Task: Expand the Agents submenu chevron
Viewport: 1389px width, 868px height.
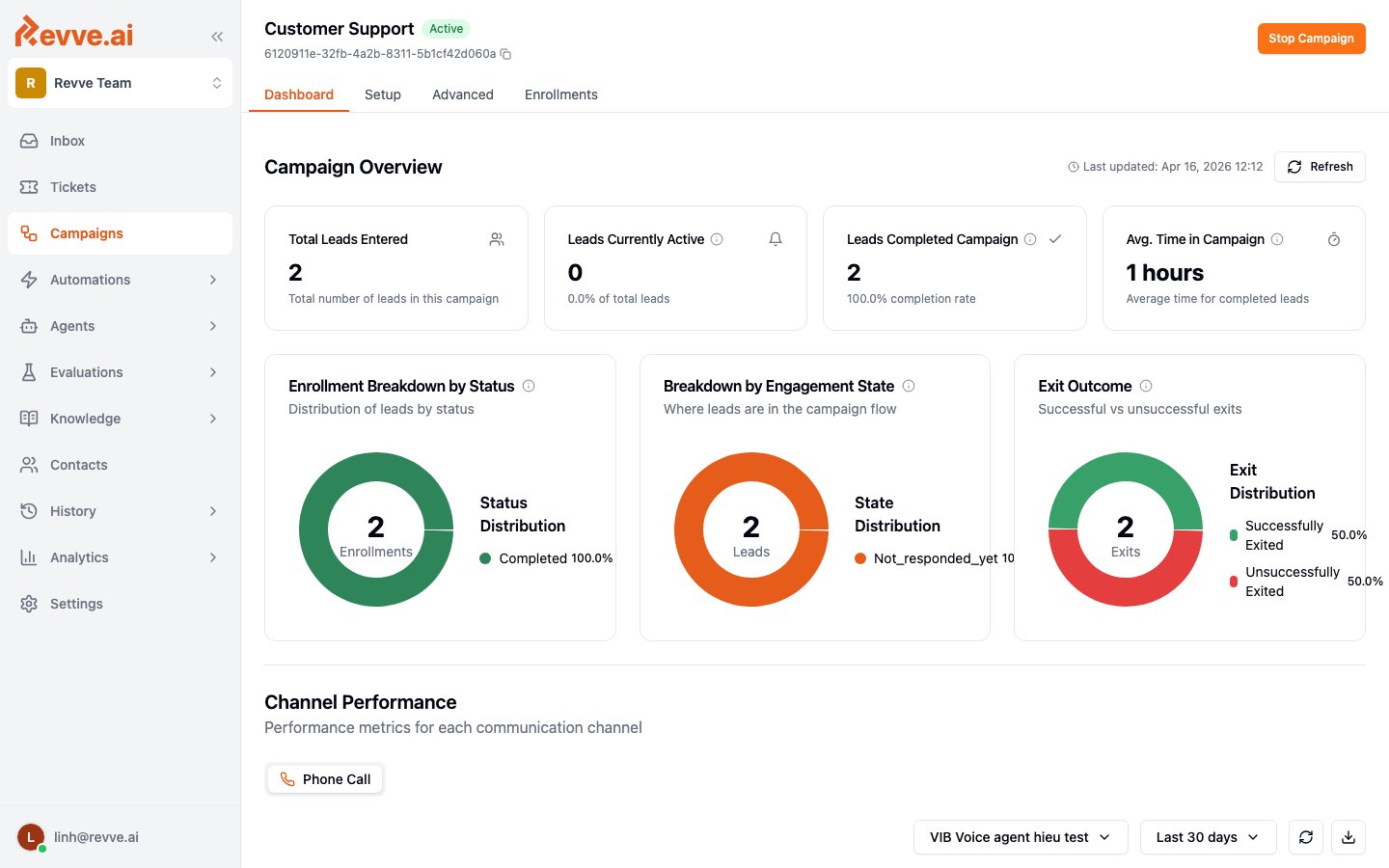Action: pyautogui.click(x=213, y=326)
